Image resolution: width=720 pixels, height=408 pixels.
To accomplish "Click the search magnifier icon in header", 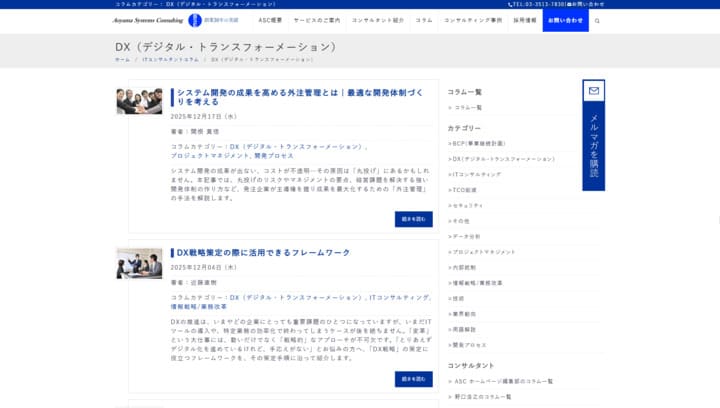I will pos(597,21).
